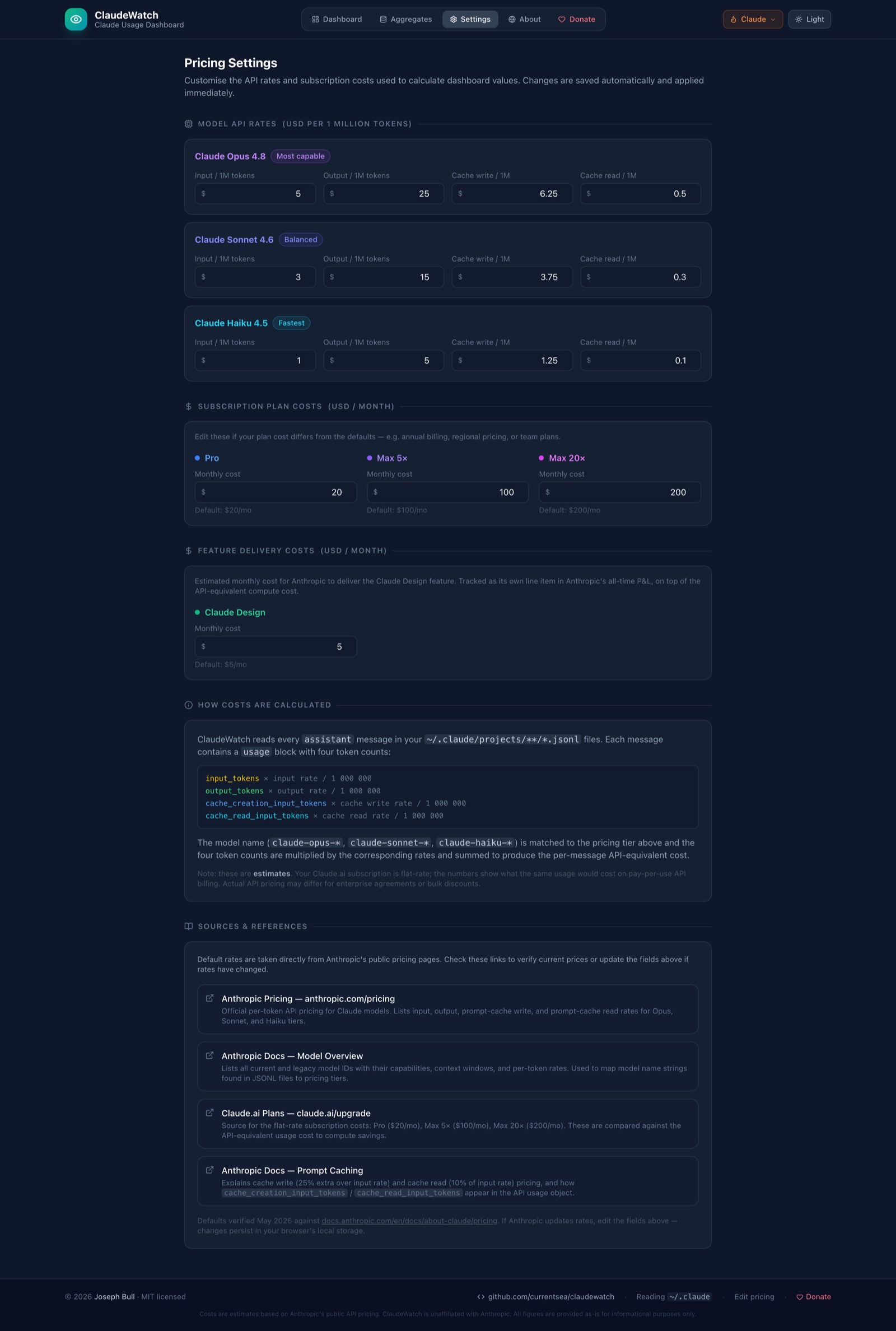
Task: Edit the Max 5× monthly cost field
Action: tap(447, 492)
